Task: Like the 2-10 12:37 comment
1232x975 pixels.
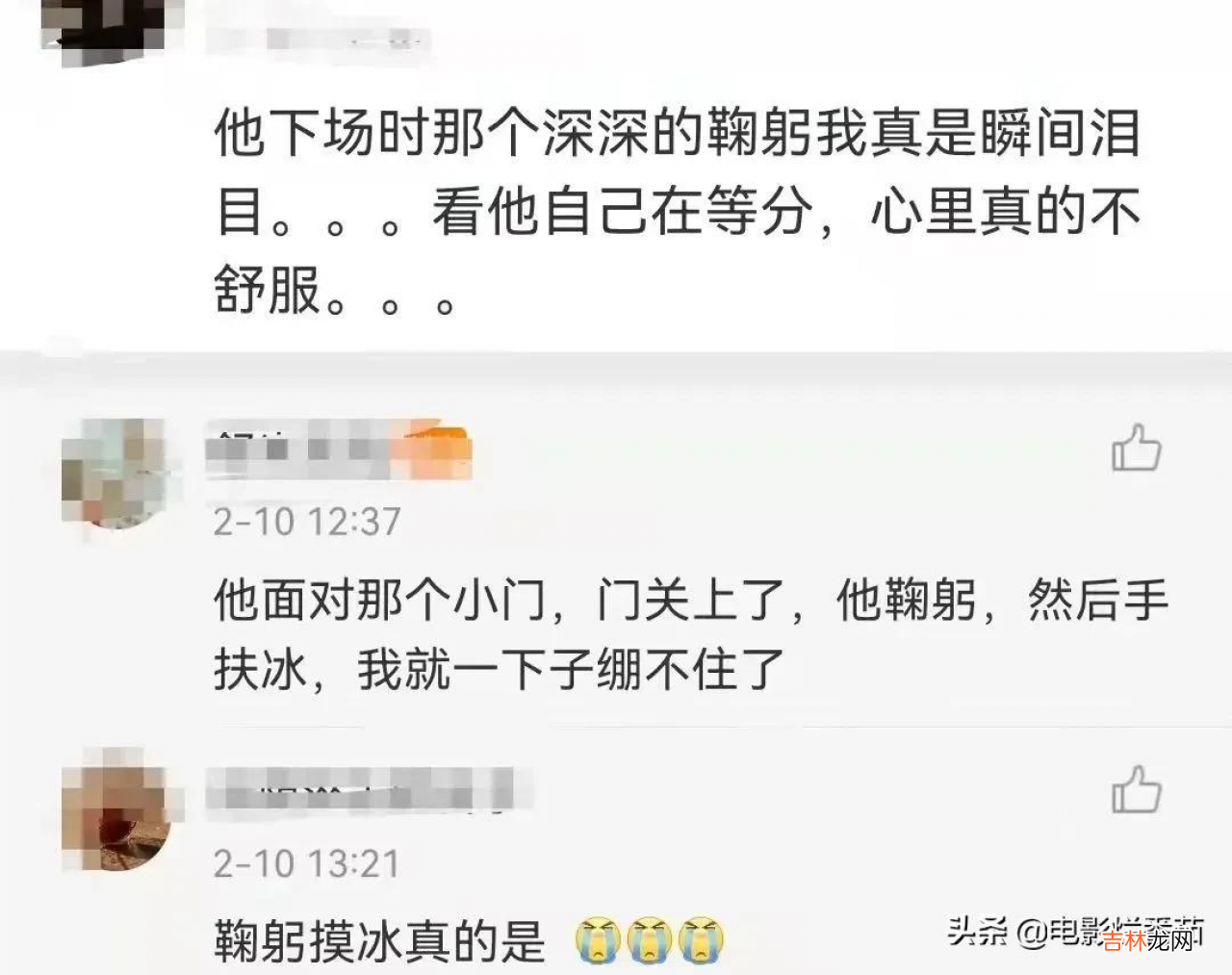Action: pos(1137,448)
